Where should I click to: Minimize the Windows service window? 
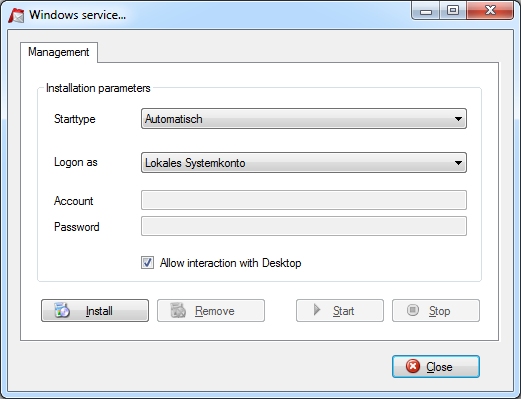pyautogui.click(x=426, y=11)
